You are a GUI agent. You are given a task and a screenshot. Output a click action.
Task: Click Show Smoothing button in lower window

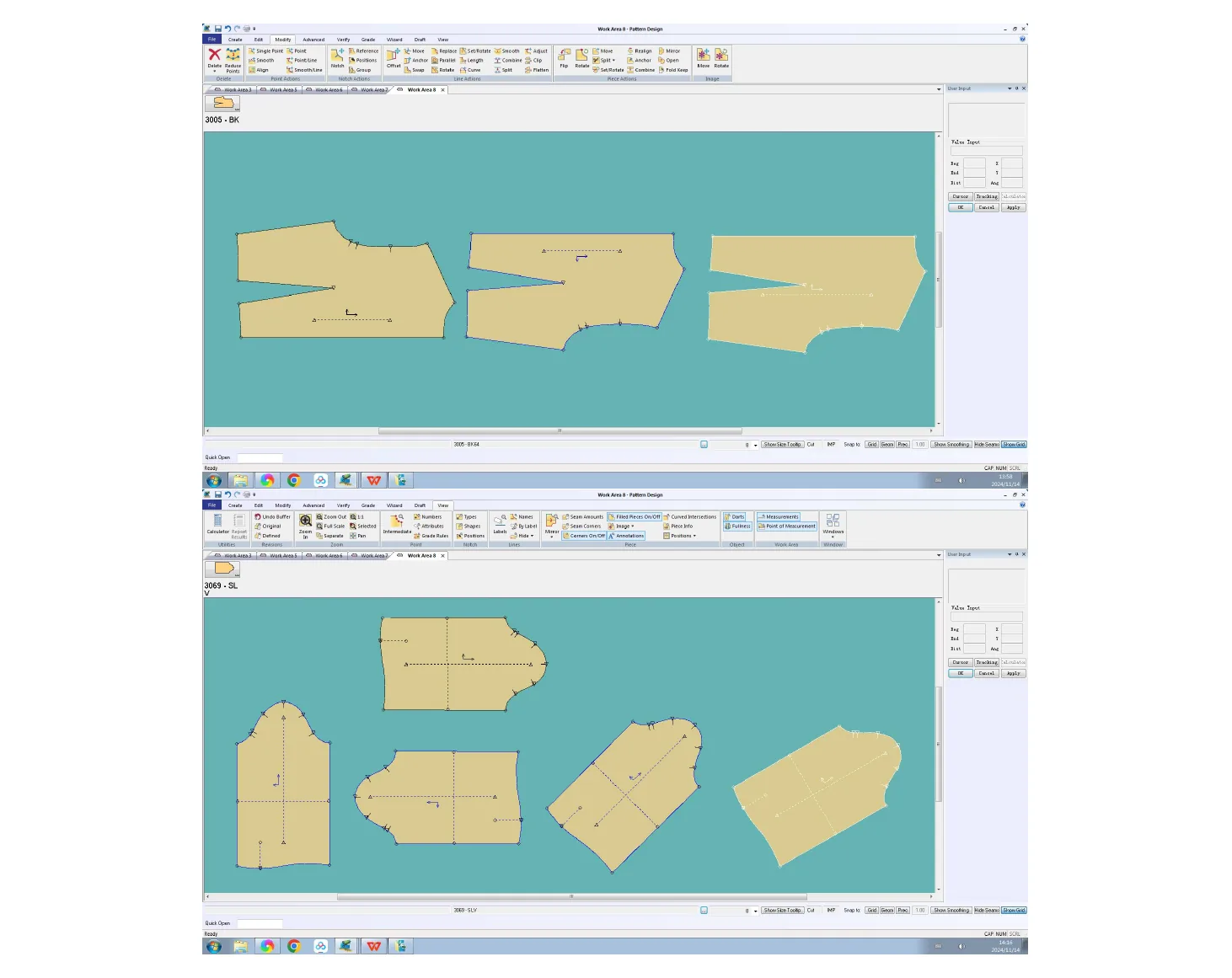[x=951, y=911]
